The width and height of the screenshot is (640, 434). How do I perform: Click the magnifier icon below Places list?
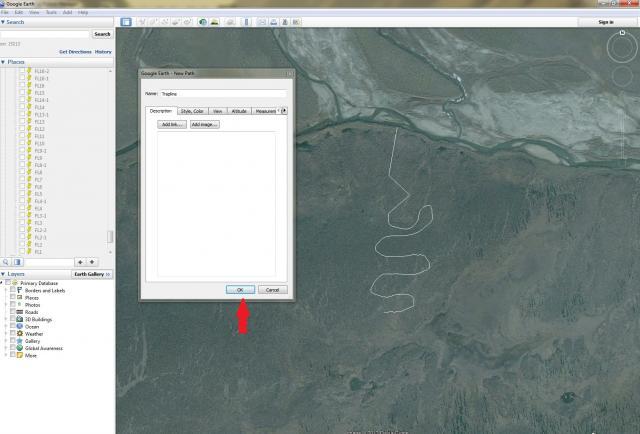(6, 261)
